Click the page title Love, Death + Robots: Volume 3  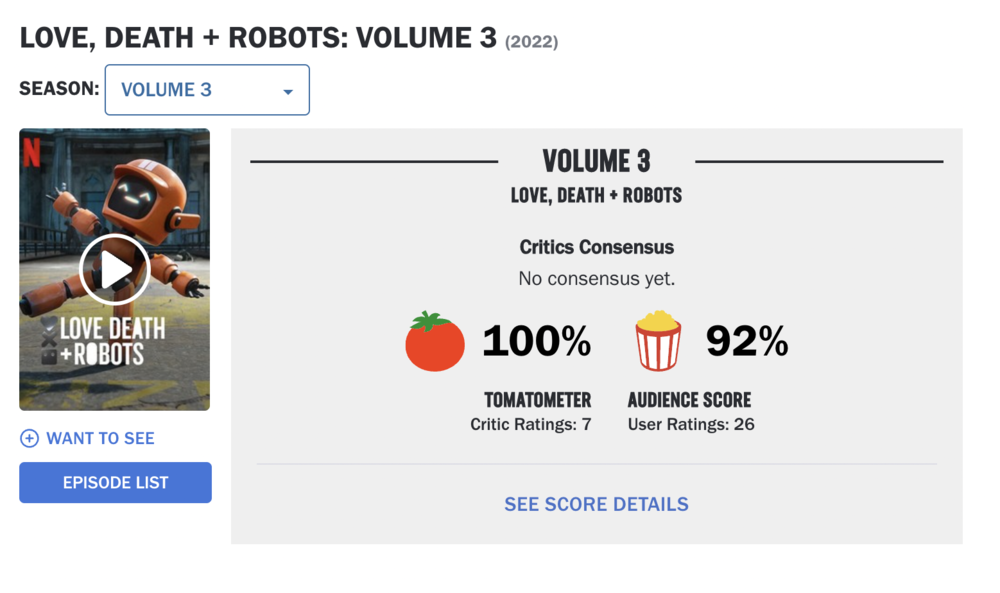(x=258, y=38)
